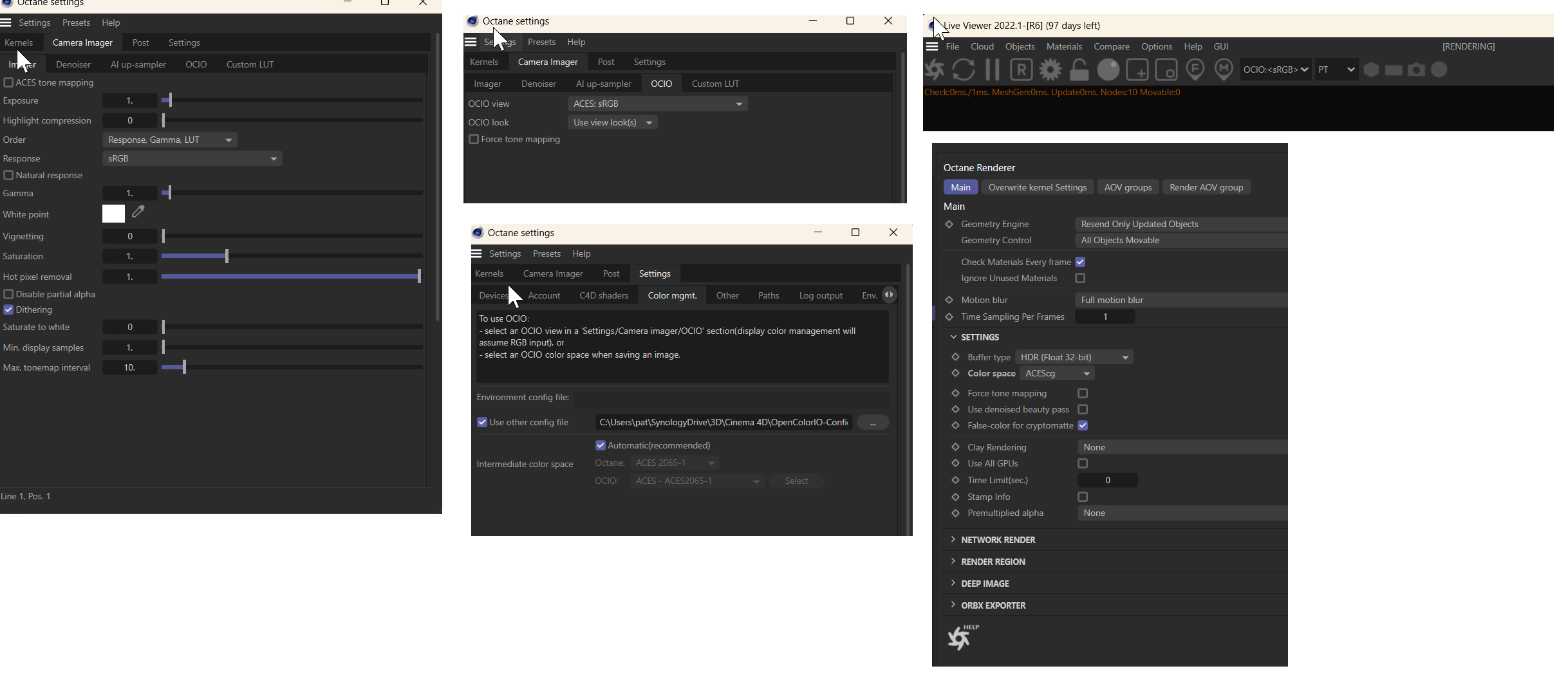Click the keyframe diamond beside Geometry Engine

[949, 224]
